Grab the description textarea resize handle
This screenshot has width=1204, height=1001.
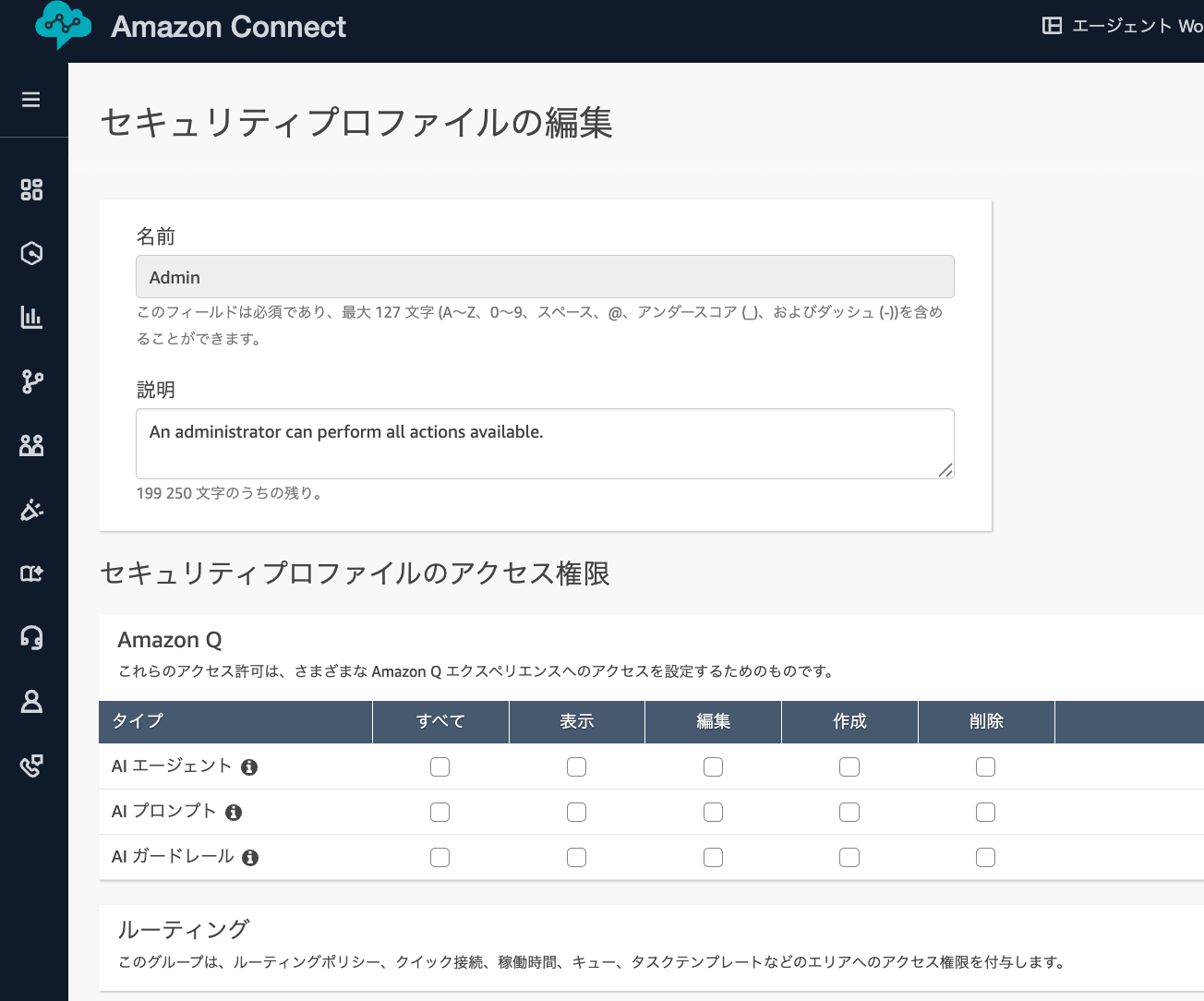[x=945, y=470]
